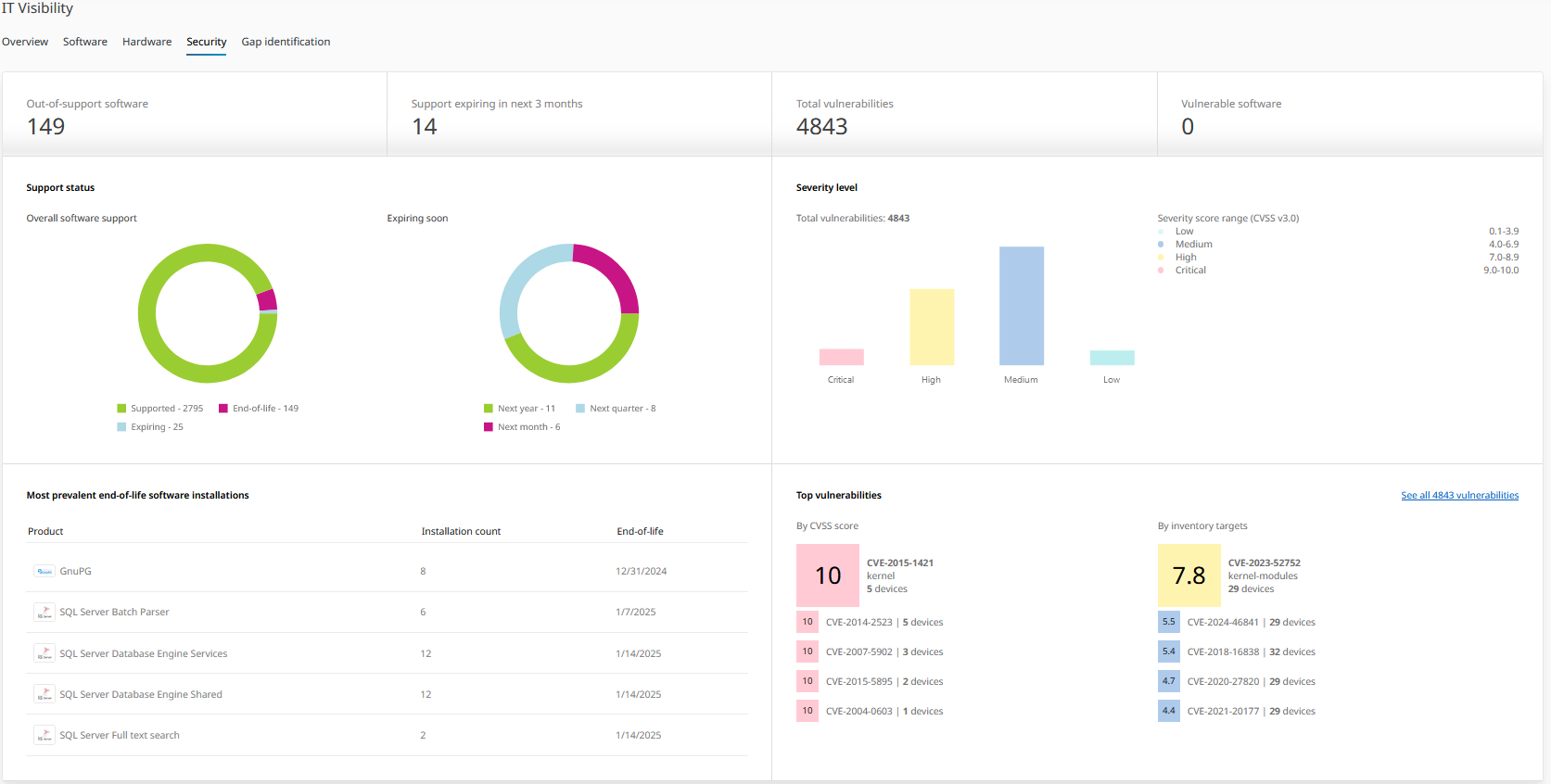Screen dimensions: 1551x784
Task: Click the CVSS 10 score tile for CVE-2015-1421
Action: (x=827, y=575)
